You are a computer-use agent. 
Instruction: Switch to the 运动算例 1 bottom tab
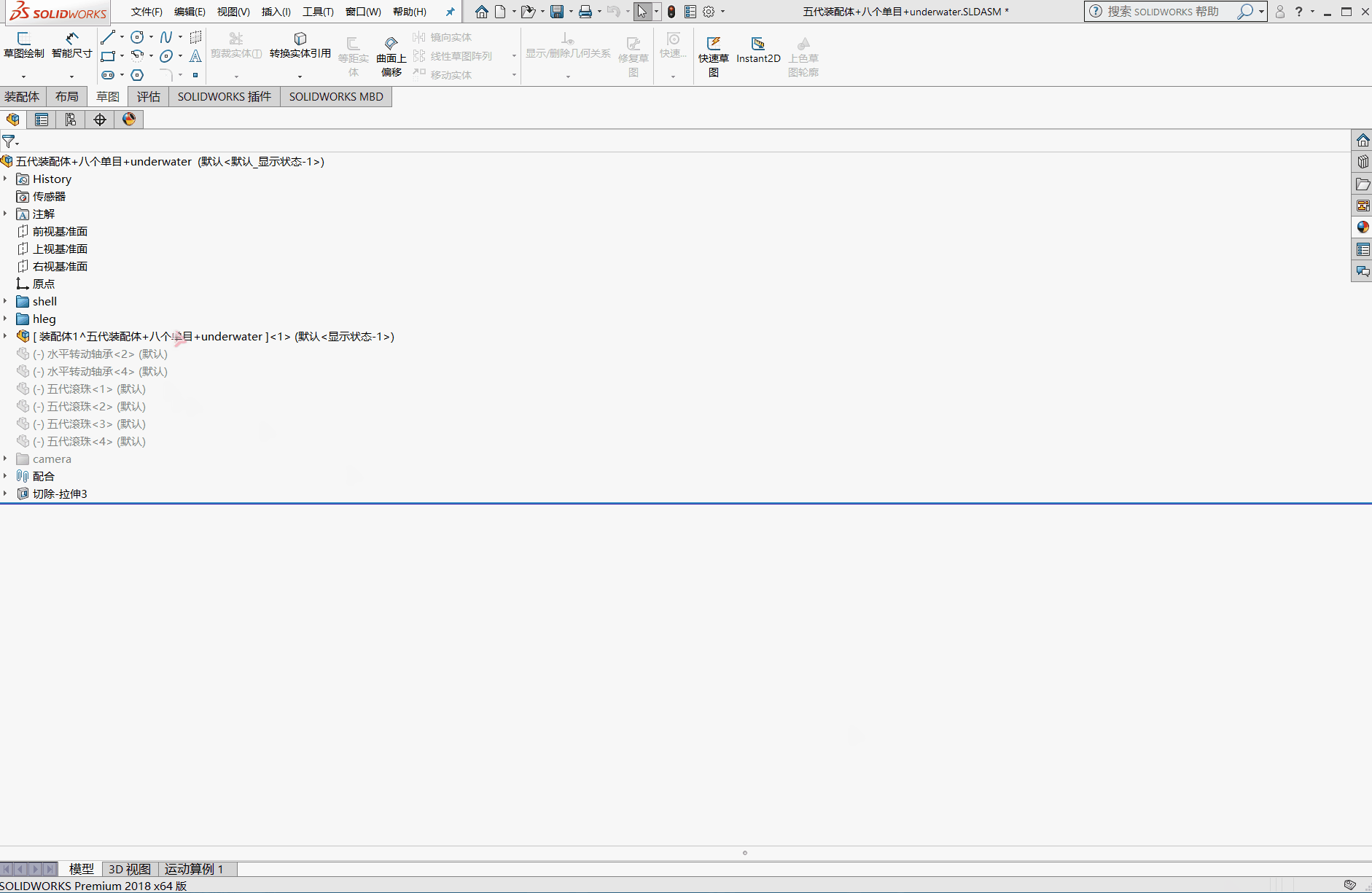click(194, 869)
